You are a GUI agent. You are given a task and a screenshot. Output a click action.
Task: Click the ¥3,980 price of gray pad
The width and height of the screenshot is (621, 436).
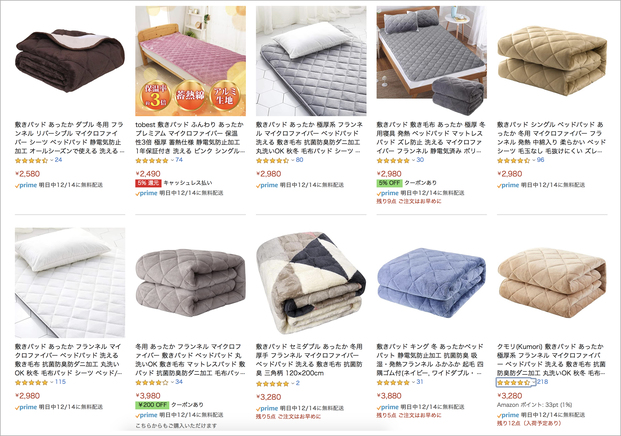148,396
